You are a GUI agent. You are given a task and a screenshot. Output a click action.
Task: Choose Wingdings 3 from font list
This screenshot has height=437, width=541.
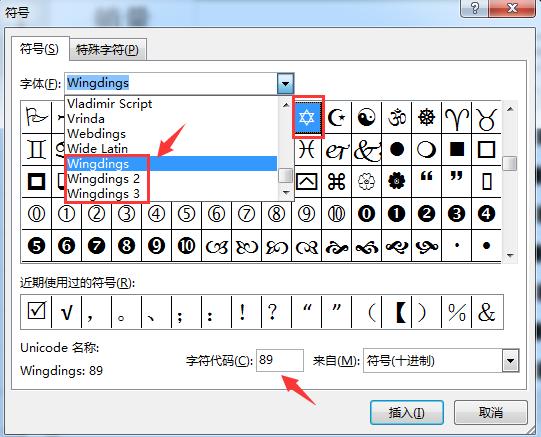tap(171, 193)
